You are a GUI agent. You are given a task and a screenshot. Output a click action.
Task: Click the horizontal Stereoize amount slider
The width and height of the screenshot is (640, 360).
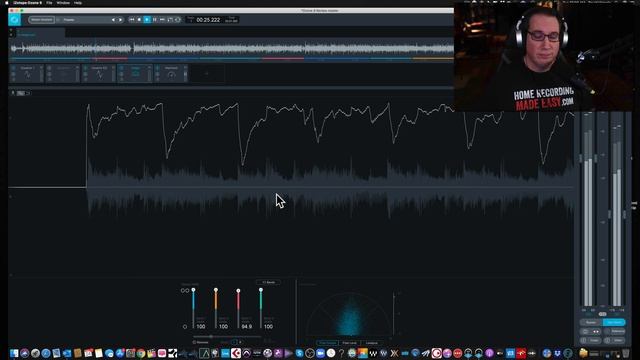tap(227, 337)
